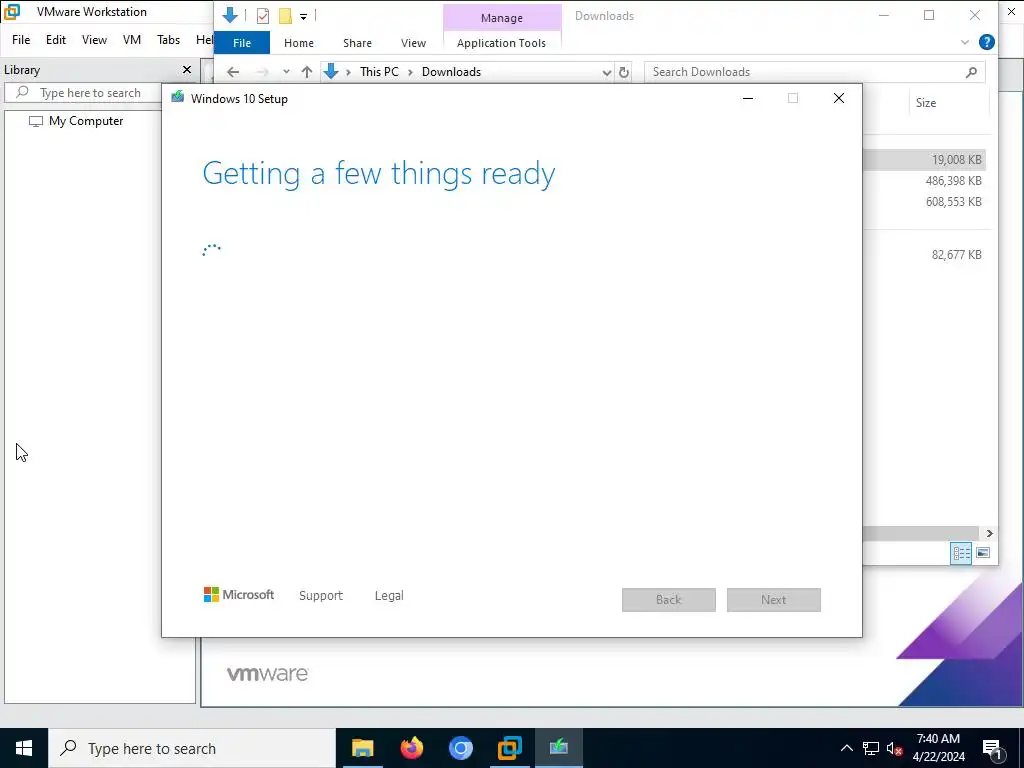This screenshot has height=768, width=1024.
Task: Close the Library panel in VMware
Action: tap(187, 69)
